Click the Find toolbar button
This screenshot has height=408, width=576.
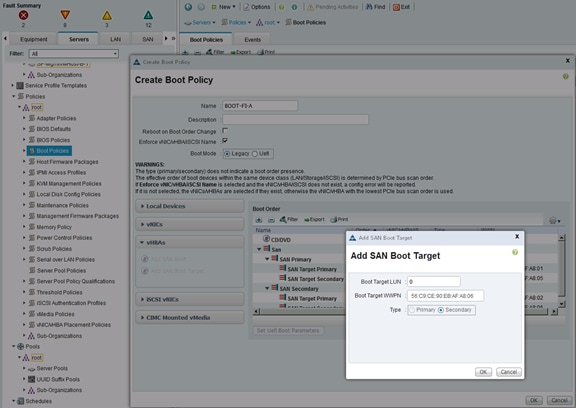[x=375, y=7]
